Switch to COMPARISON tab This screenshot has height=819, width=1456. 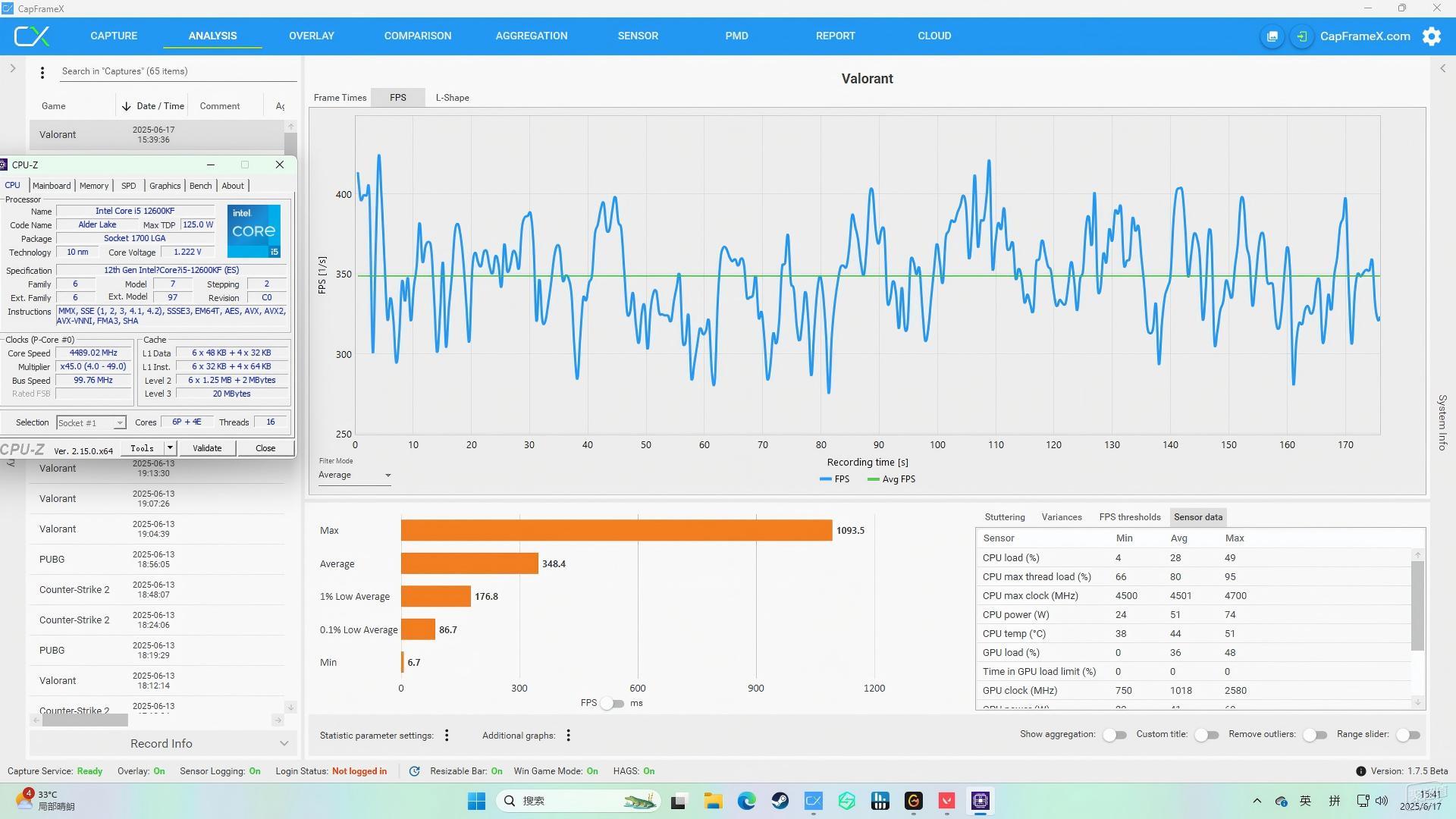tap(418, 36)
